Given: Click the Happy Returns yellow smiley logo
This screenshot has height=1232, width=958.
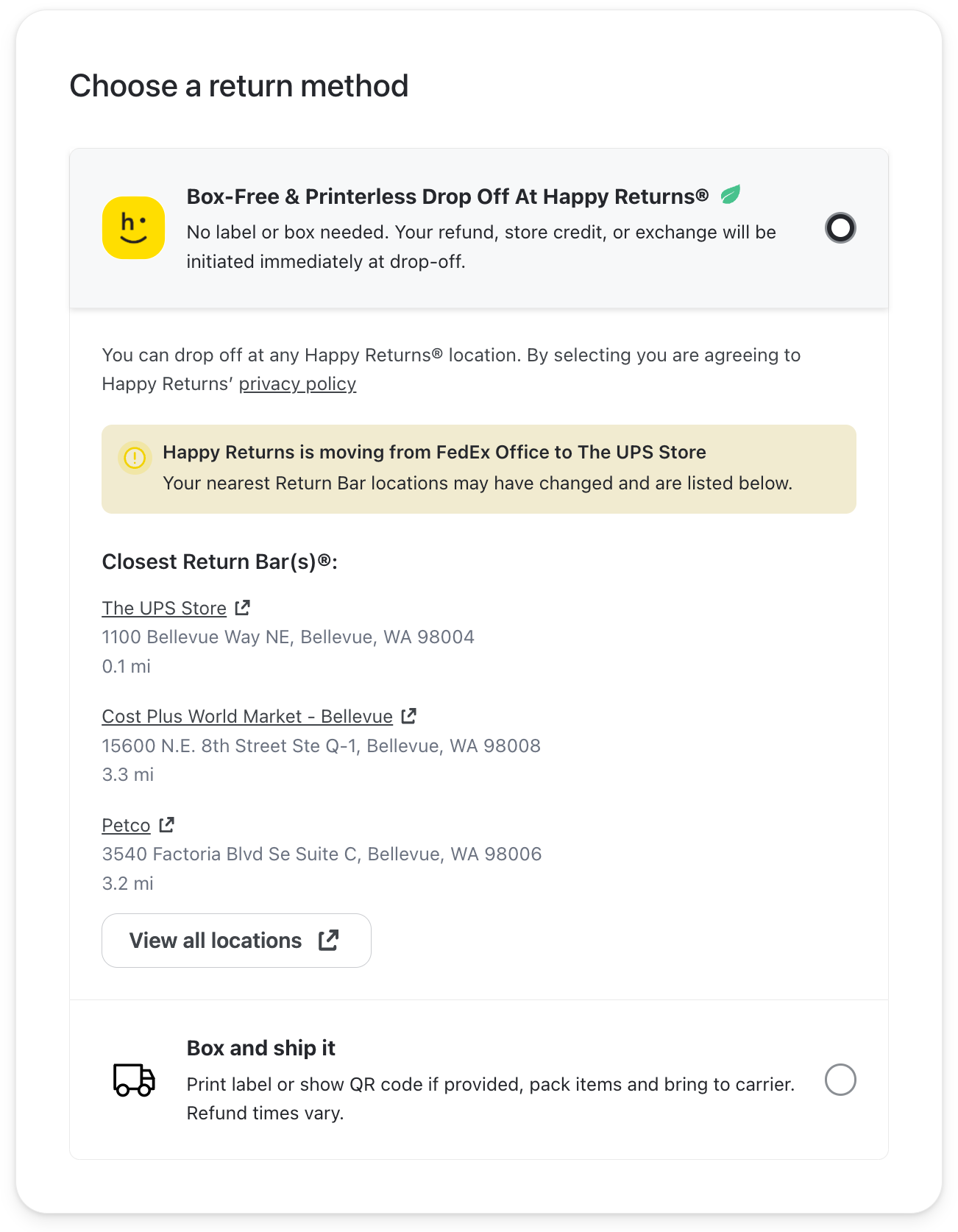Looking at the screenshot, I should pyautogui.click(x=133, y=228).
